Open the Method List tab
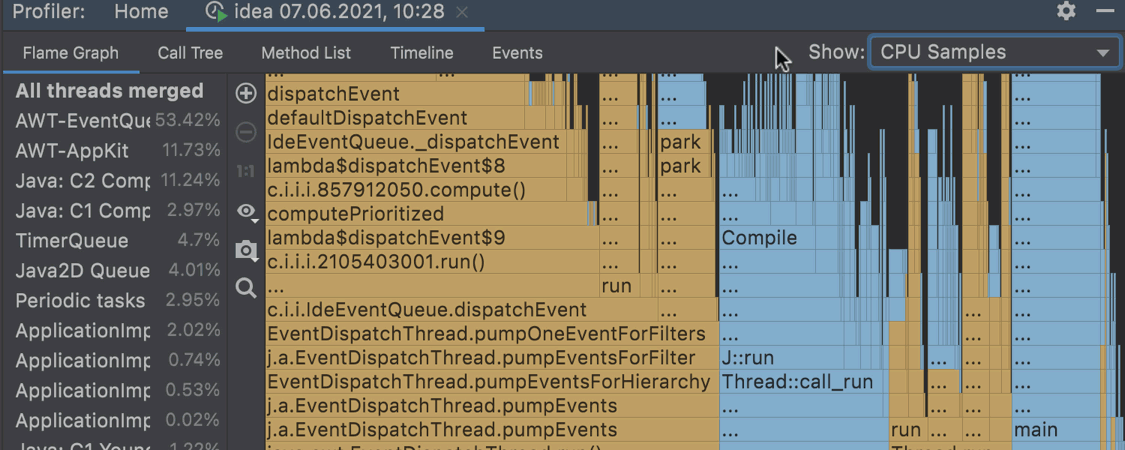1125x450 pixels. pos(306,53)
